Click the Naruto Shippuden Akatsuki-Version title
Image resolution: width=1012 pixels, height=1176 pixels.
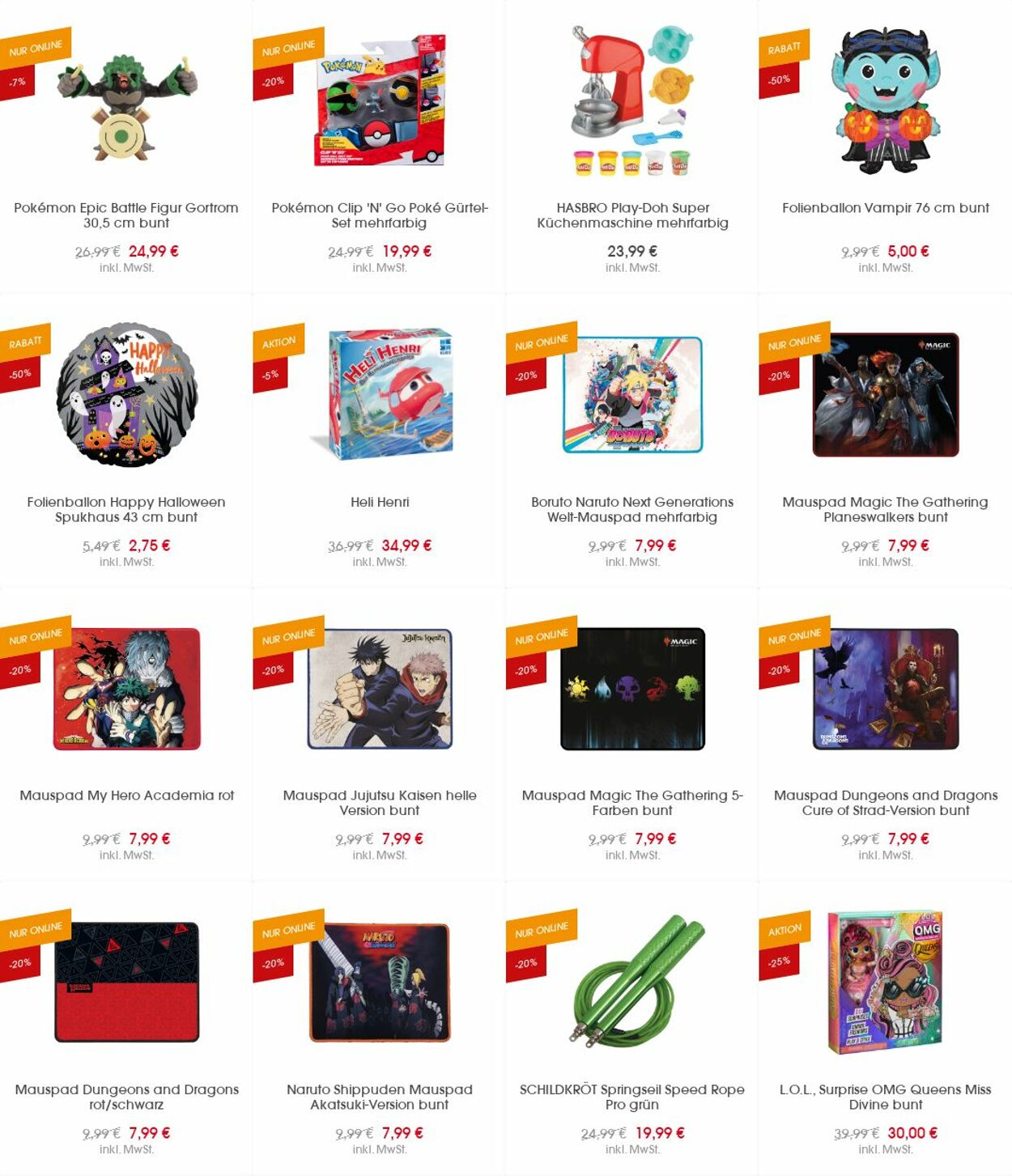click(380, 1097)
